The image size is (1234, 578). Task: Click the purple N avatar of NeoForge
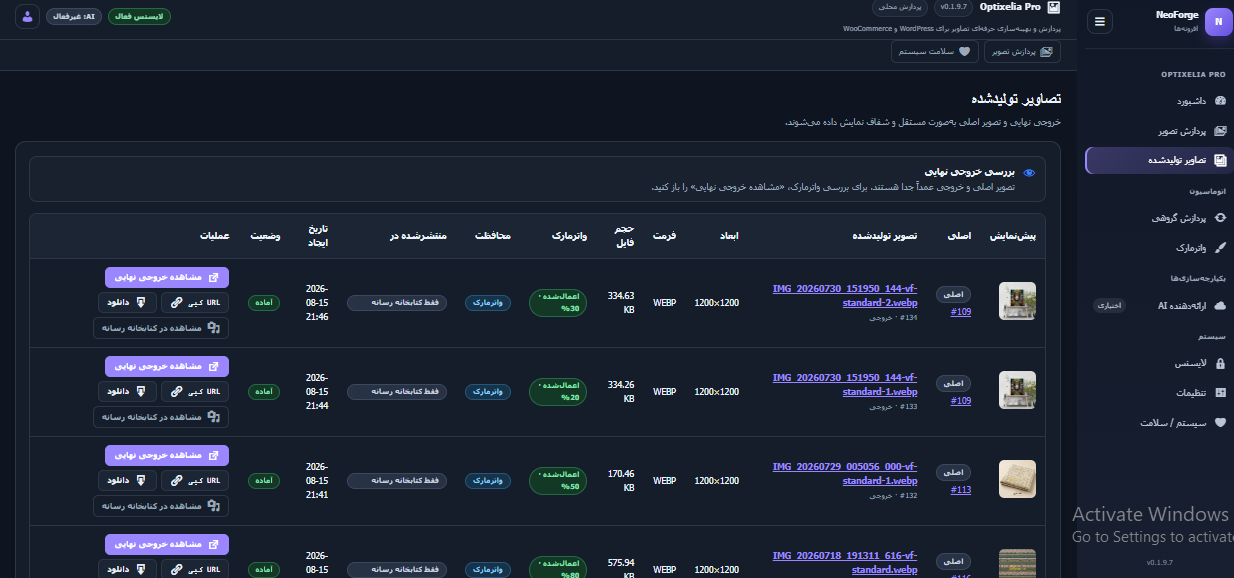point(1219,21)
